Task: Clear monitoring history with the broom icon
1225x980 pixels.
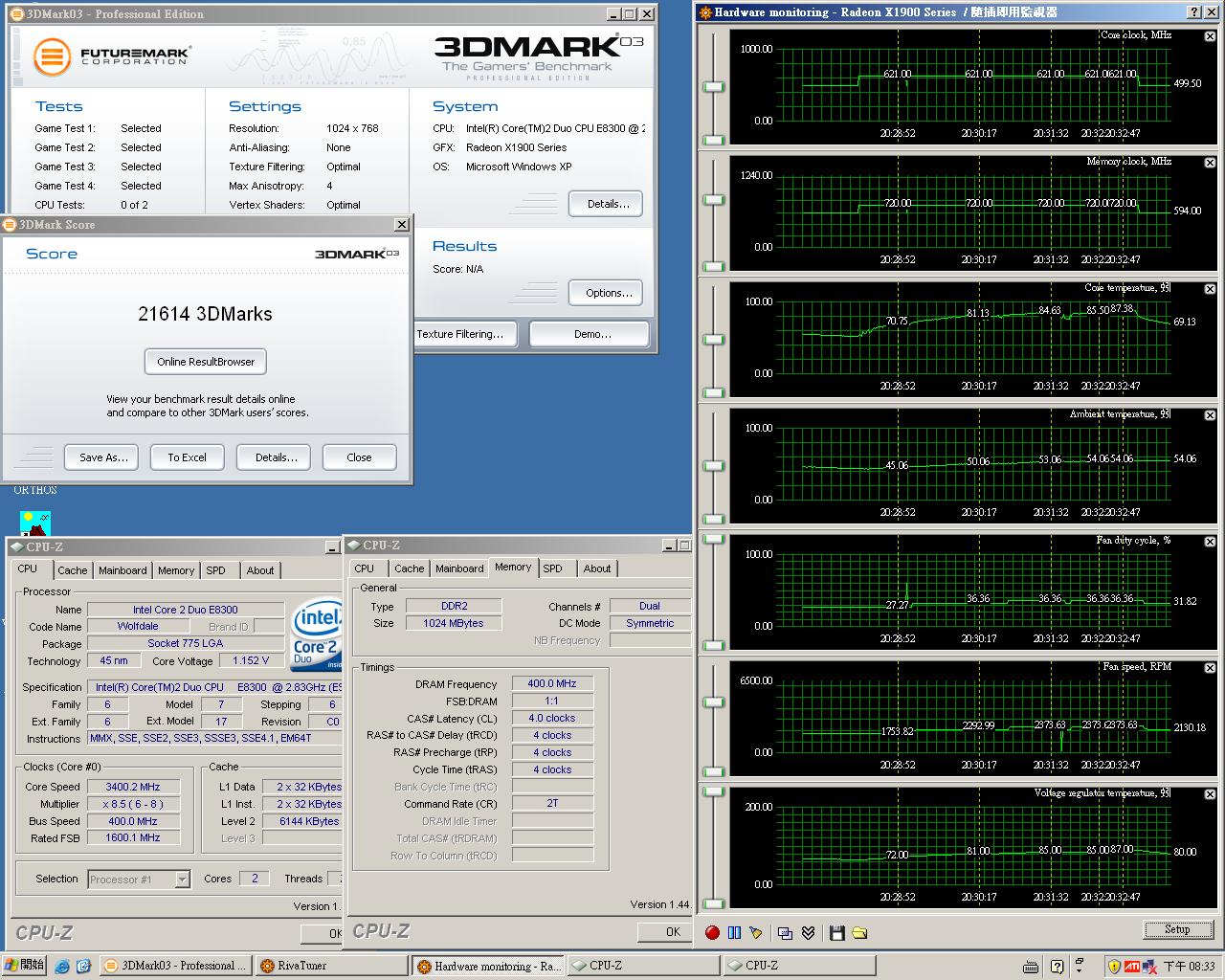Action: pos(756,932)
